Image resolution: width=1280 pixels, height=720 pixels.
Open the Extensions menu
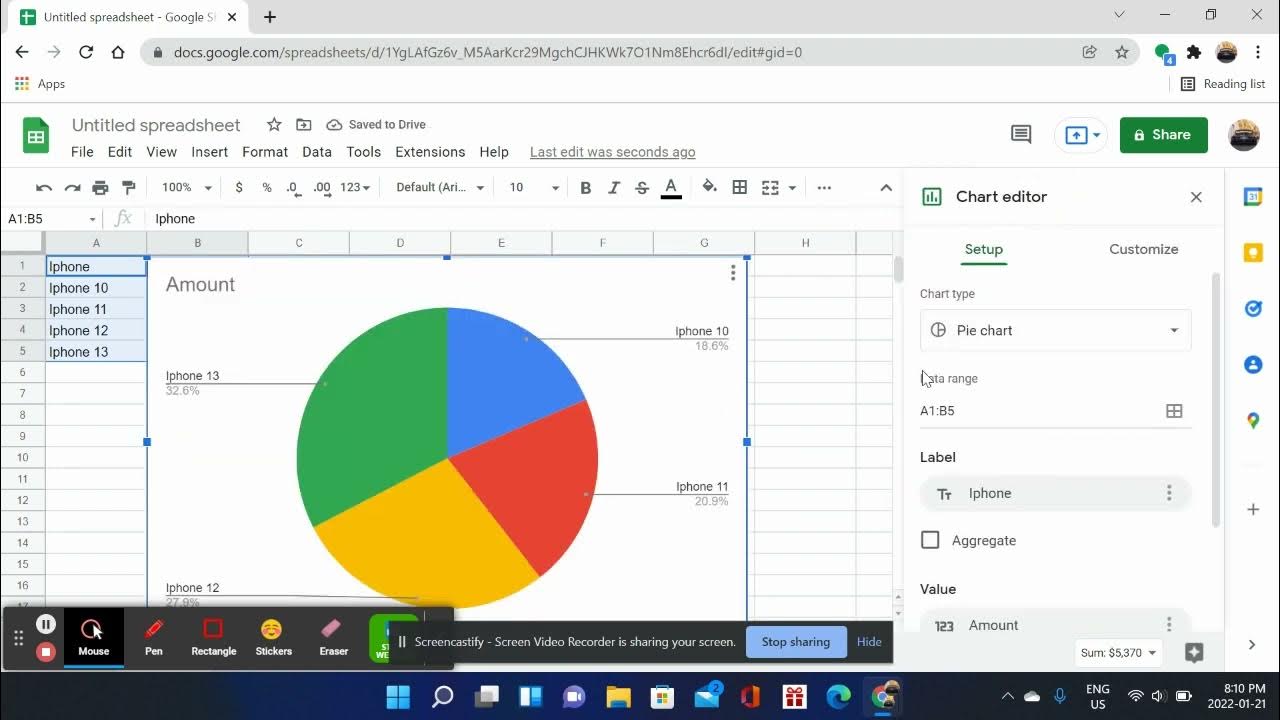430,152
